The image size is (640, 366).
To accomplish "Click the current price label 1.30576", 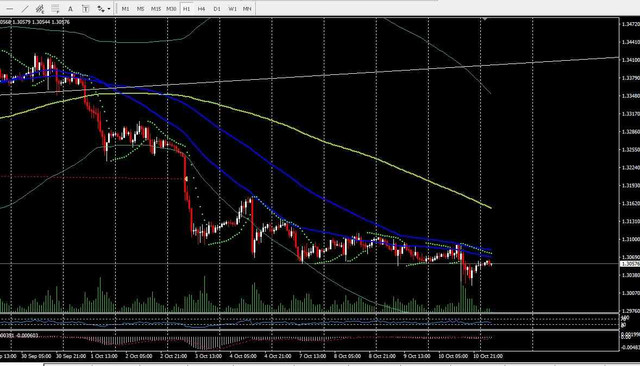I will coord(630,264).
